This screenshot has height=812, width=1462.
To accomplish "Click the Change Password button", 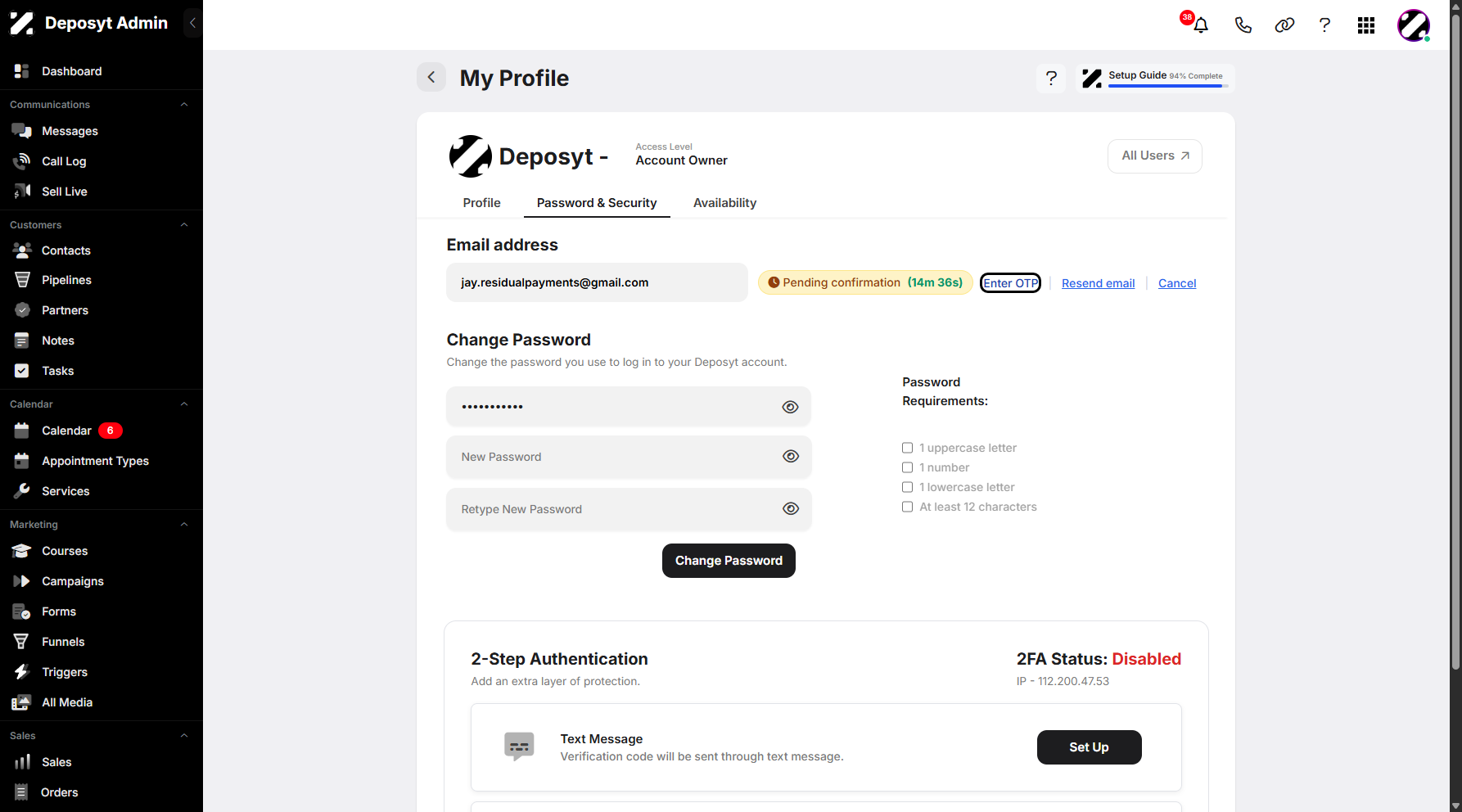I will [x=729, y=561].
